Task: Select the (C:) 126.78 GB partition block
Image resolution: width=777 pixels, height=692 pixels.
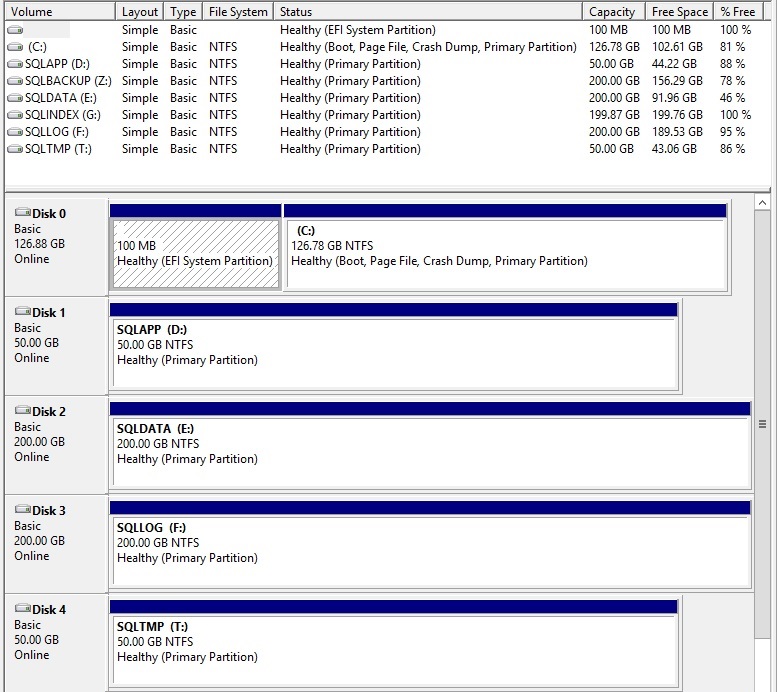Action: pyautogui.click(x=505, y=253)
